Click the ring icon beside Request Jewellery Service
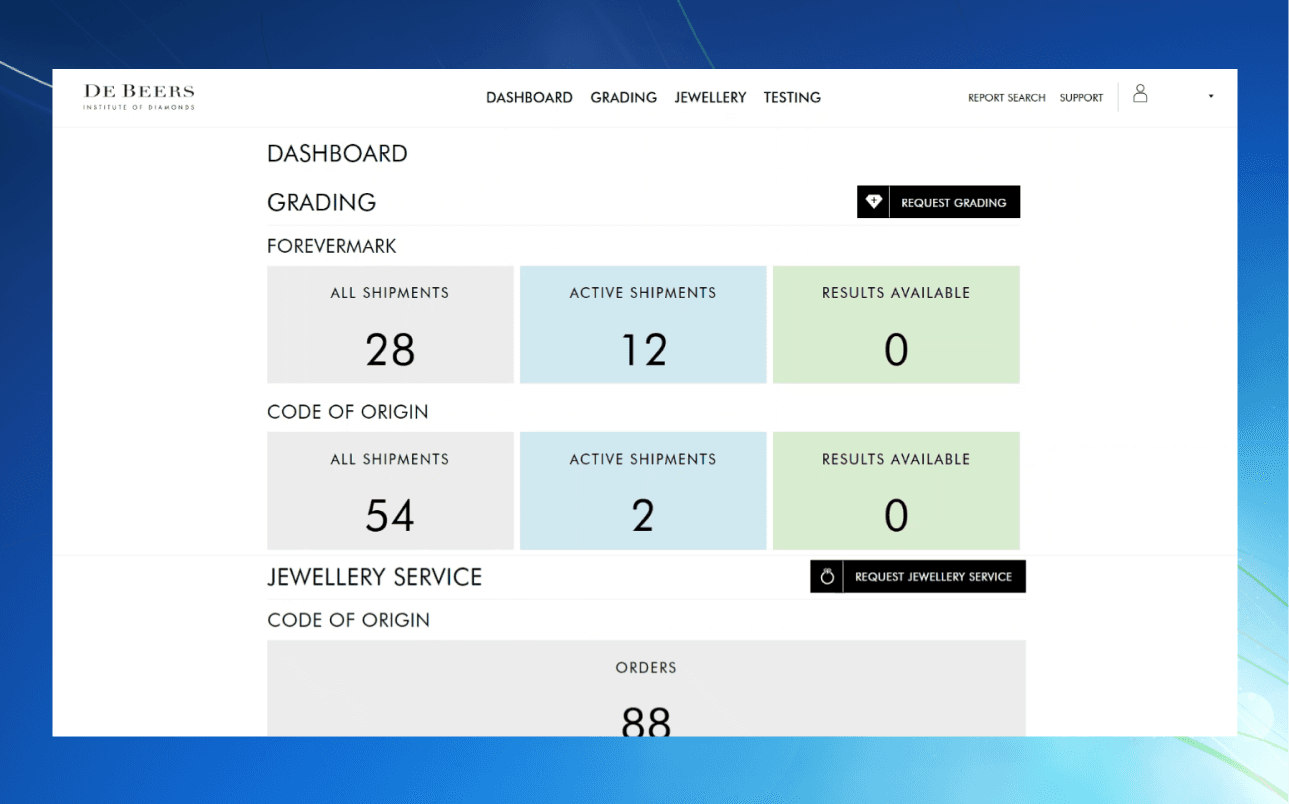Viewport: 1289px width, 804px height. (827, 577)
